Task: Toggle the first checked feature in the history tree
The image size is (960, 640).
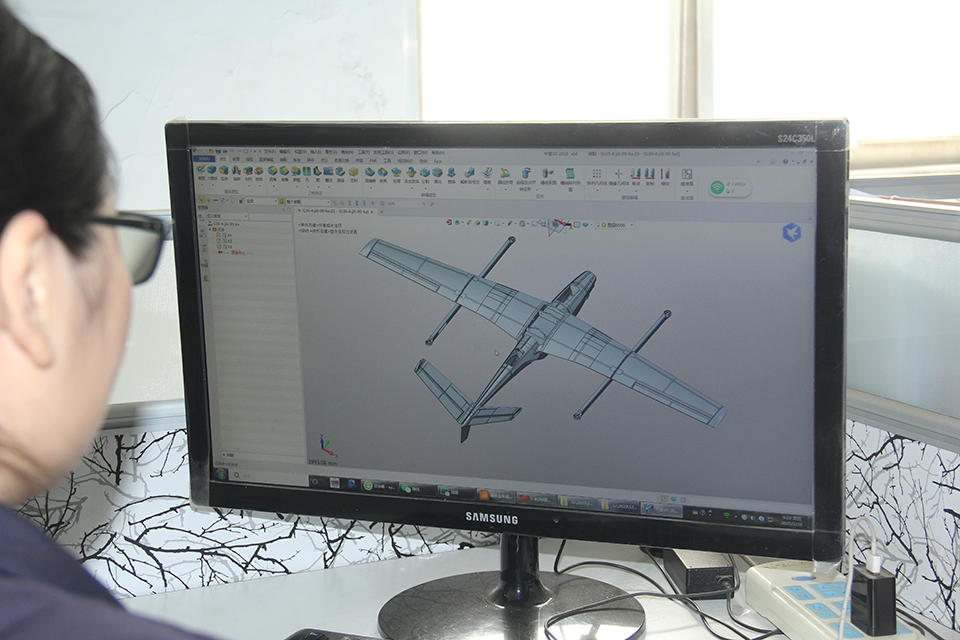Action: point(218,233)
